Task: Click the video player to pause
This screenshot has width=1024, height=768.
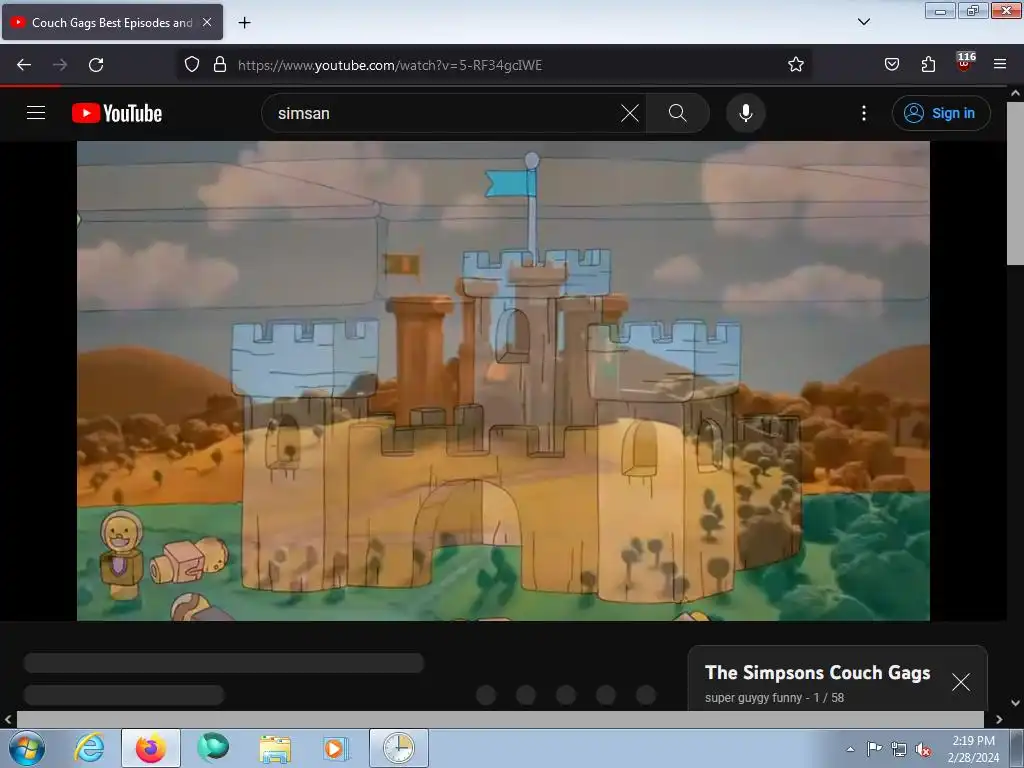Action: [503, 381]
